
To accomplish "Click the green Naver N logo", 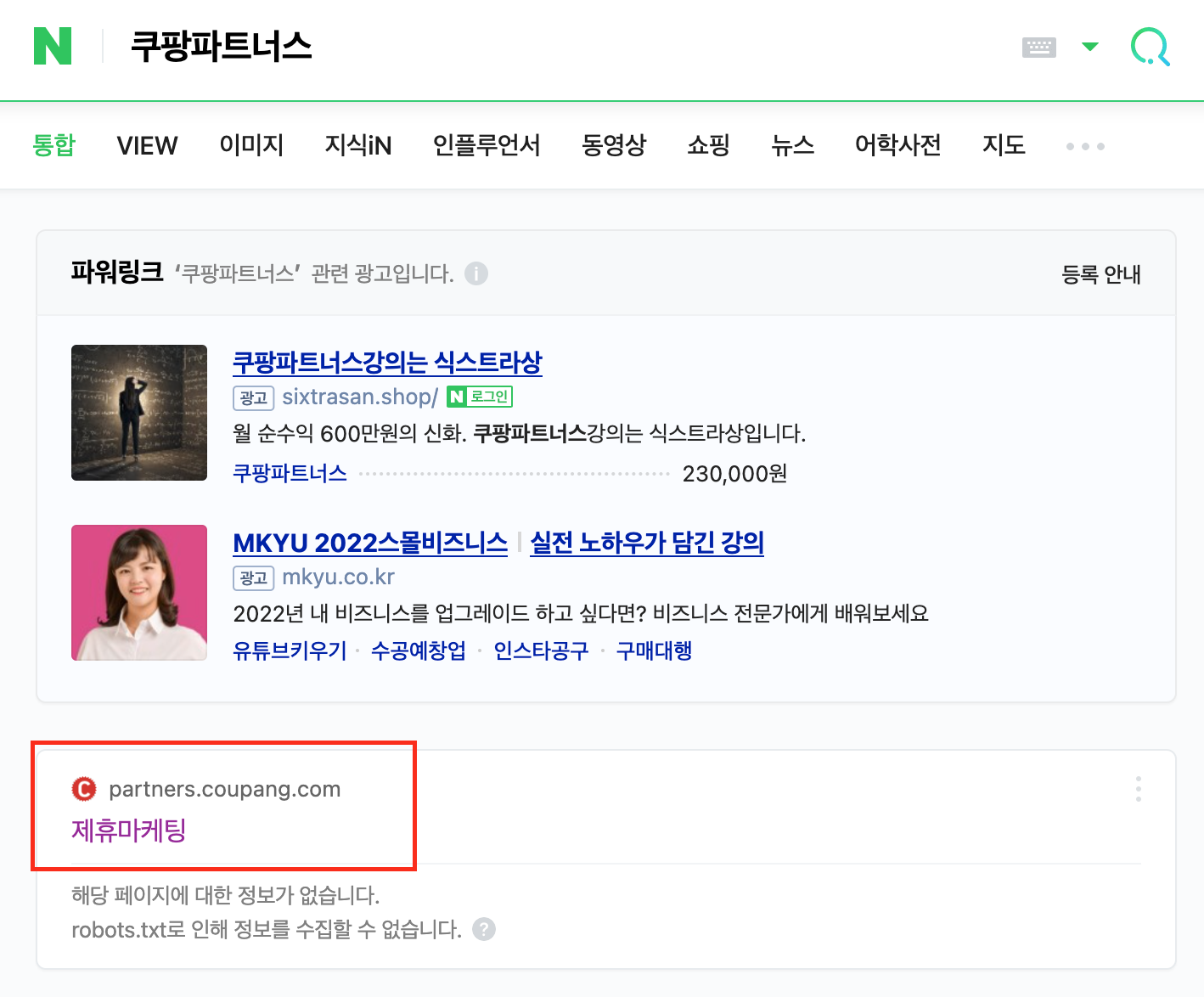I will tap(53, 46).
